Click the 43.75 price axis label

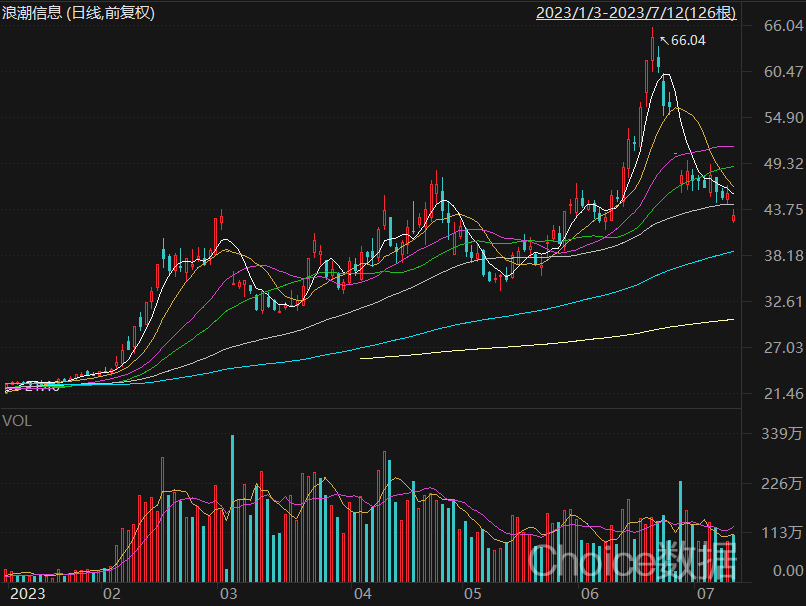(783, 209)
